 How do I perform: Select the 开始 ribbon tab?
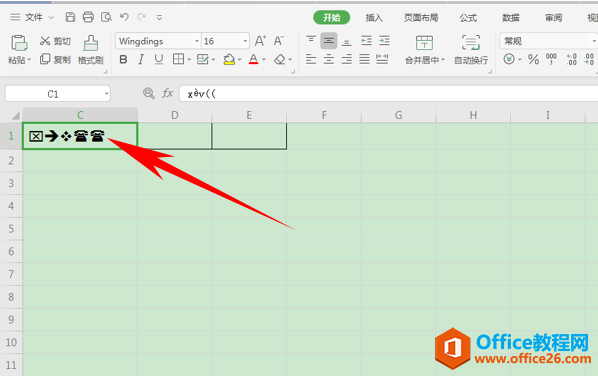tap(331, 18)
